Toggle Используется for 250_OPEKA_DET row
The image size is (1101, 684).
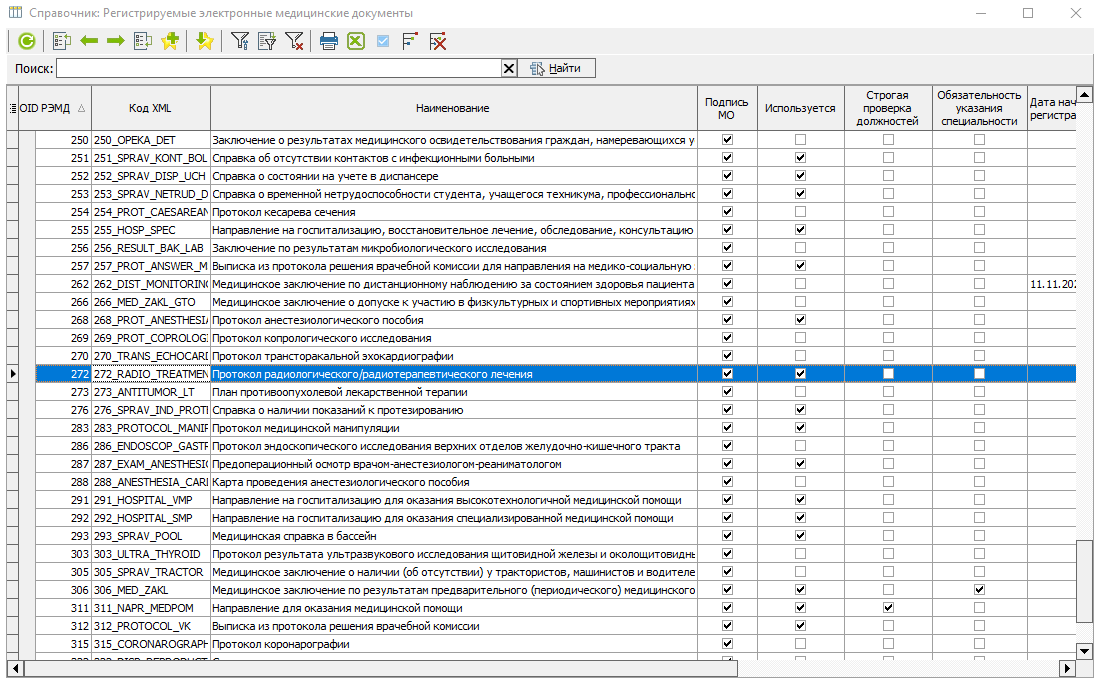point(800,140)
